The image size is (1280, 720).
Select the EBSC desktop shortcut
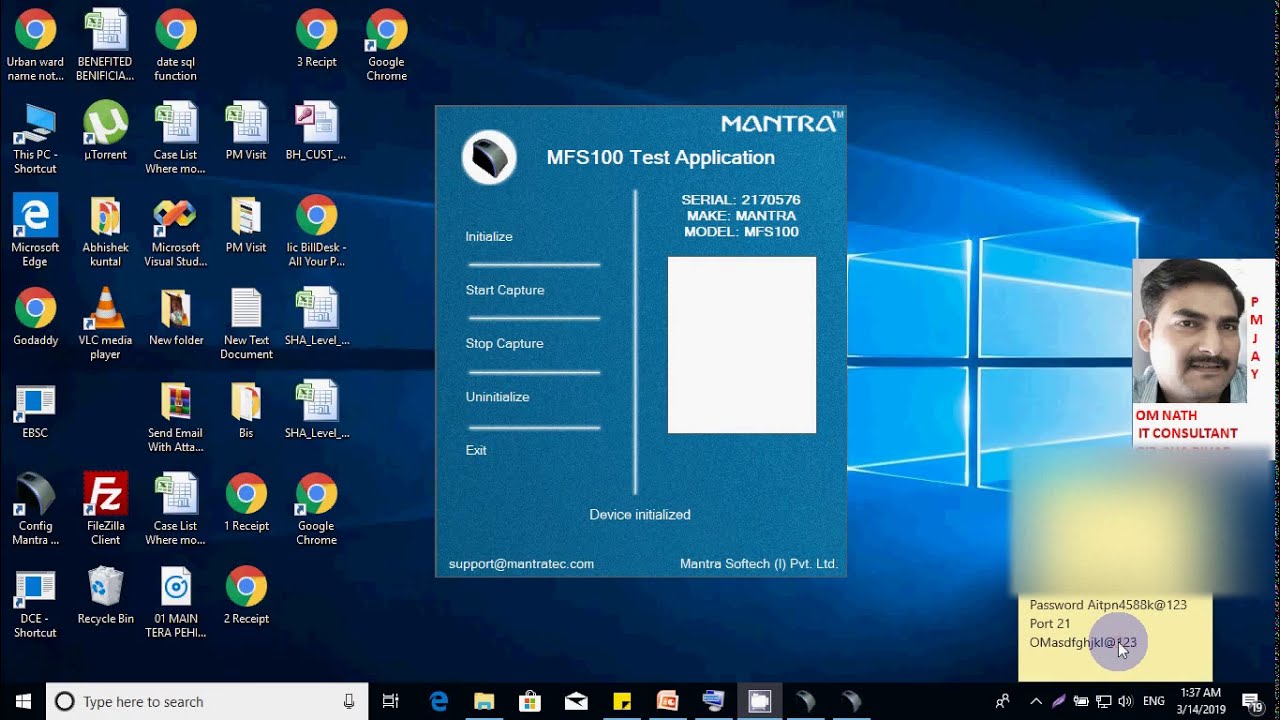[35, 411]
